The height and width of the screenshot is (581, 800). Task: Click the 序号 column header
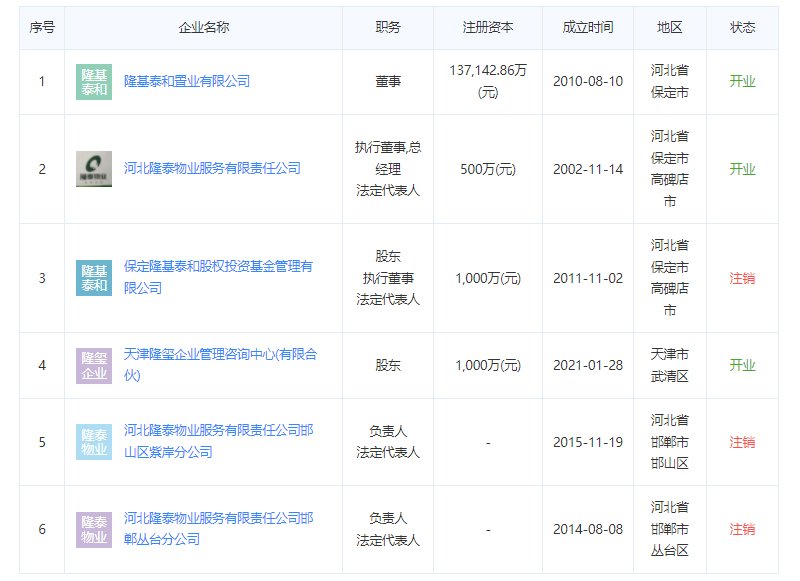(42, 28)
